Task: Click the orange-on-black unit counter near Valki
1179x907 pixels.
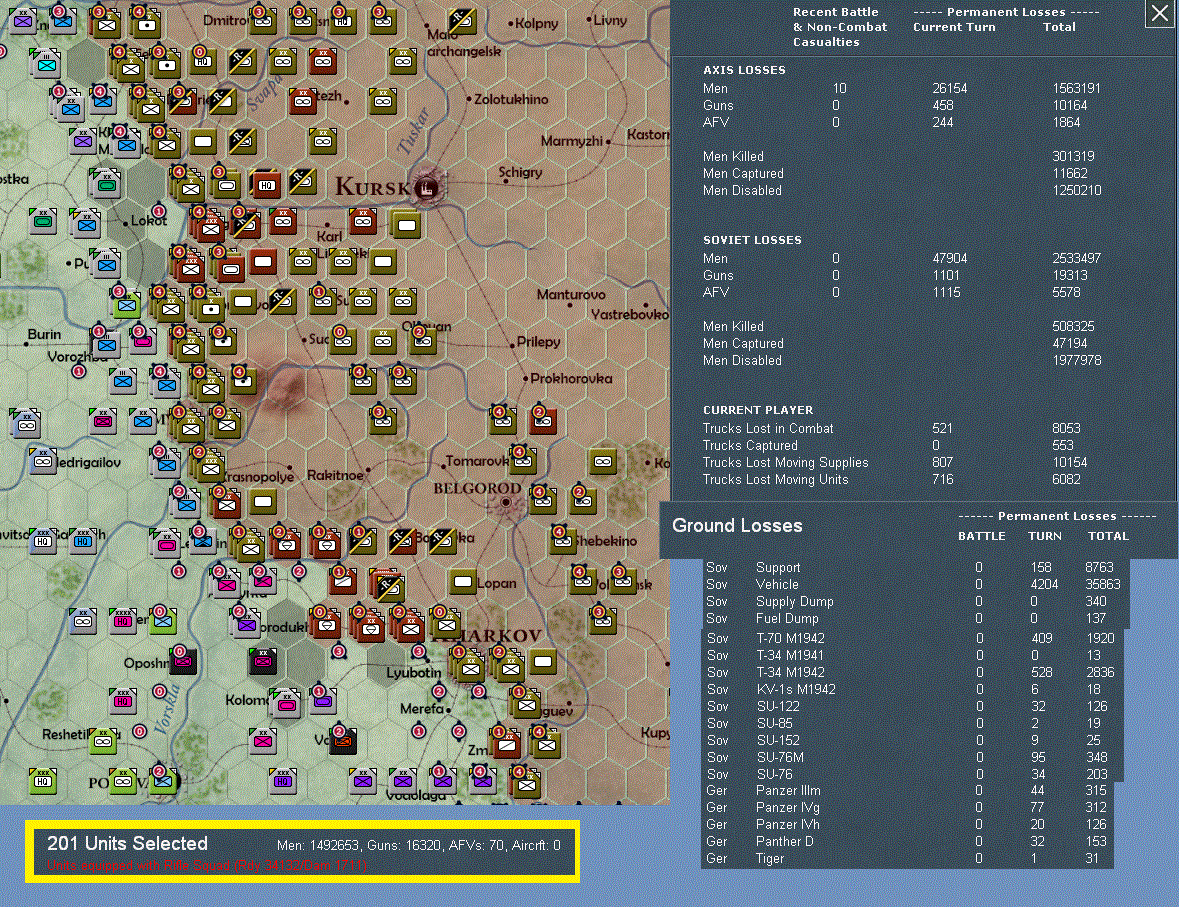Action: point(343,741)
